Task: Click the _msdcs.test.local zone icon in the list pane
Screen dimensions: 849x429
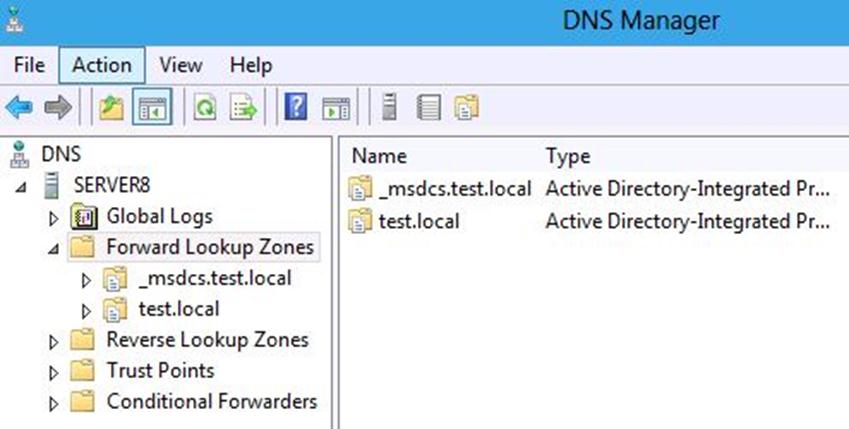Action: coord(360,188)
